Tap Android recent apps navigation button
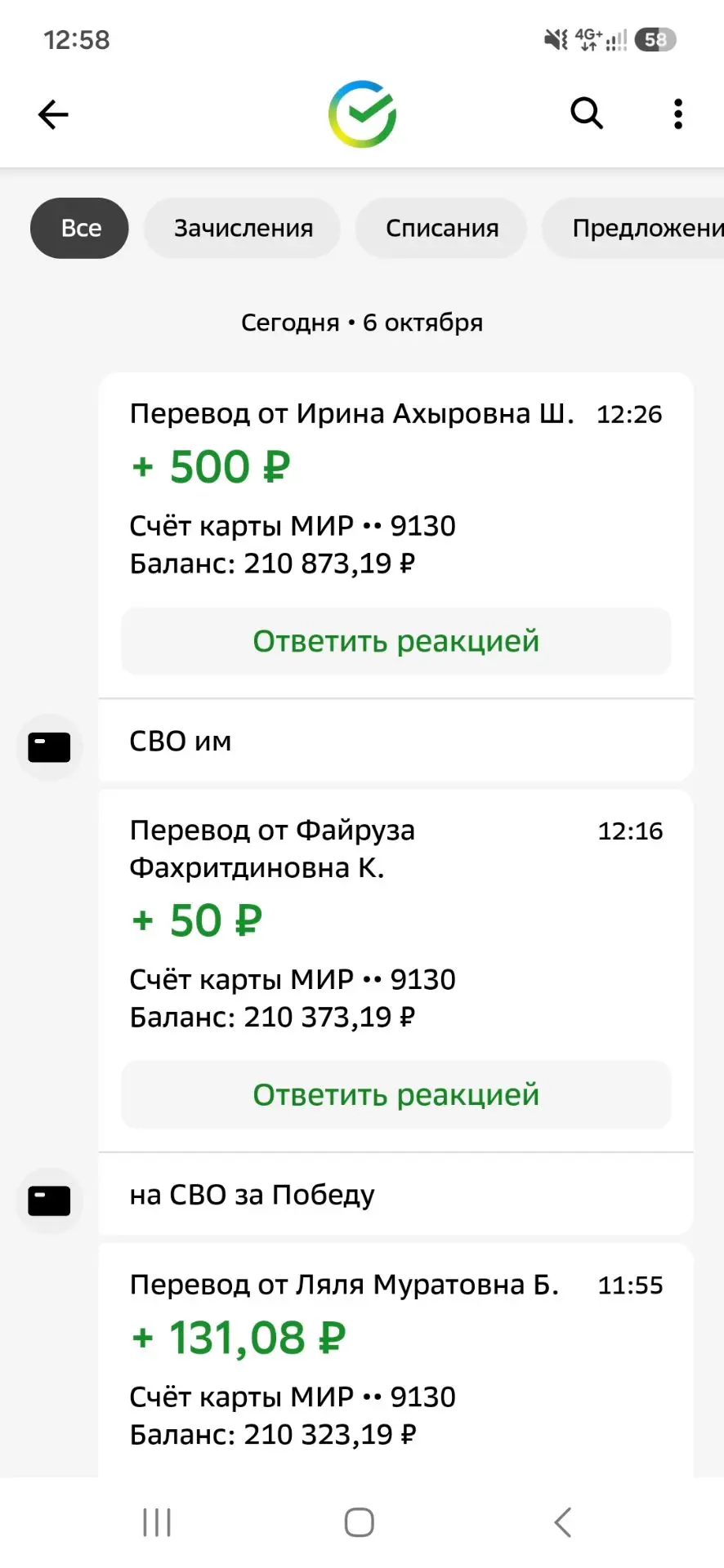724x1568 pixels. 157,1522
